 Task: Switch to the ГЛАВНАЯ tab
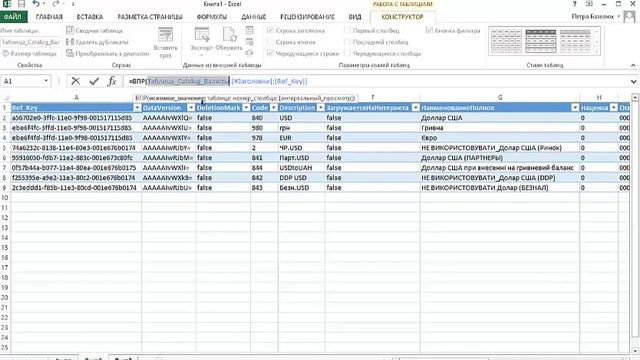pyautogui.click(x=49, y=17)
